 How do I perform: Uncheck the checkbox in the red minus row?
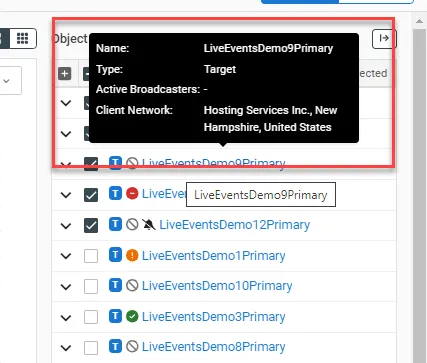pyautogui.click(x=91, y=195)
